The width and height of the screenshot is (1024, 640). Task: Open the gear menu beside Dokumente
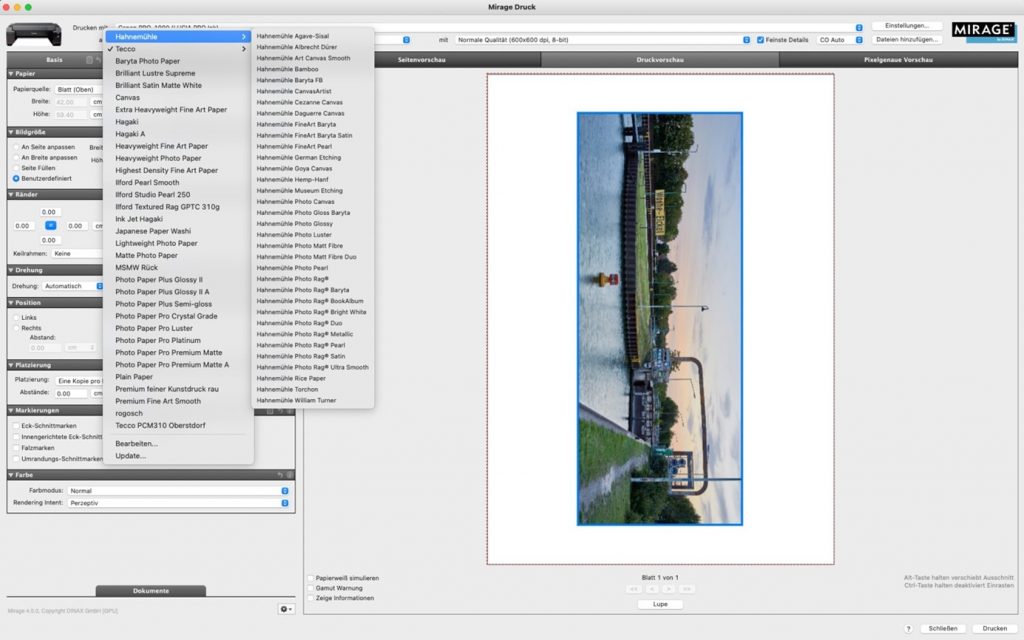coord(286,609)
